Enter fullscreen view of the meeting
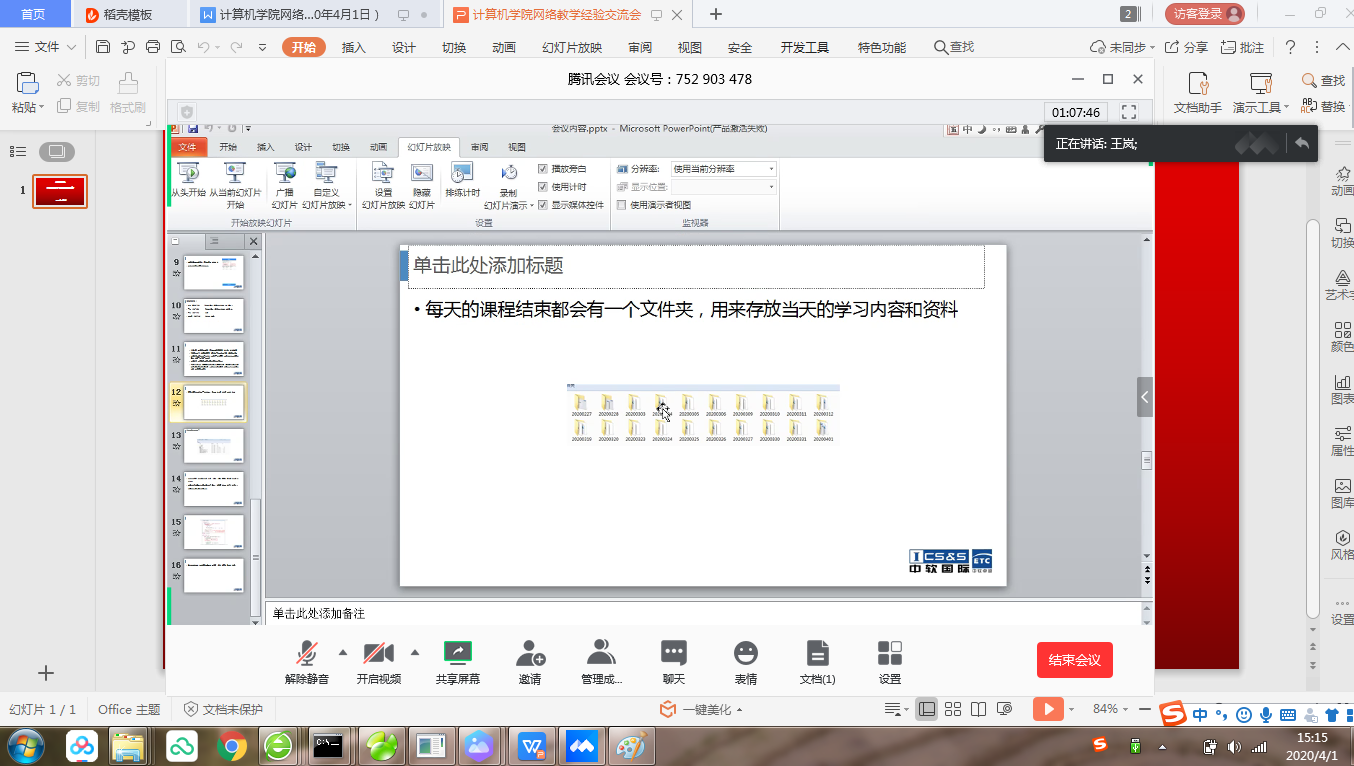The image size is (1354, 766). [1129, 112]
